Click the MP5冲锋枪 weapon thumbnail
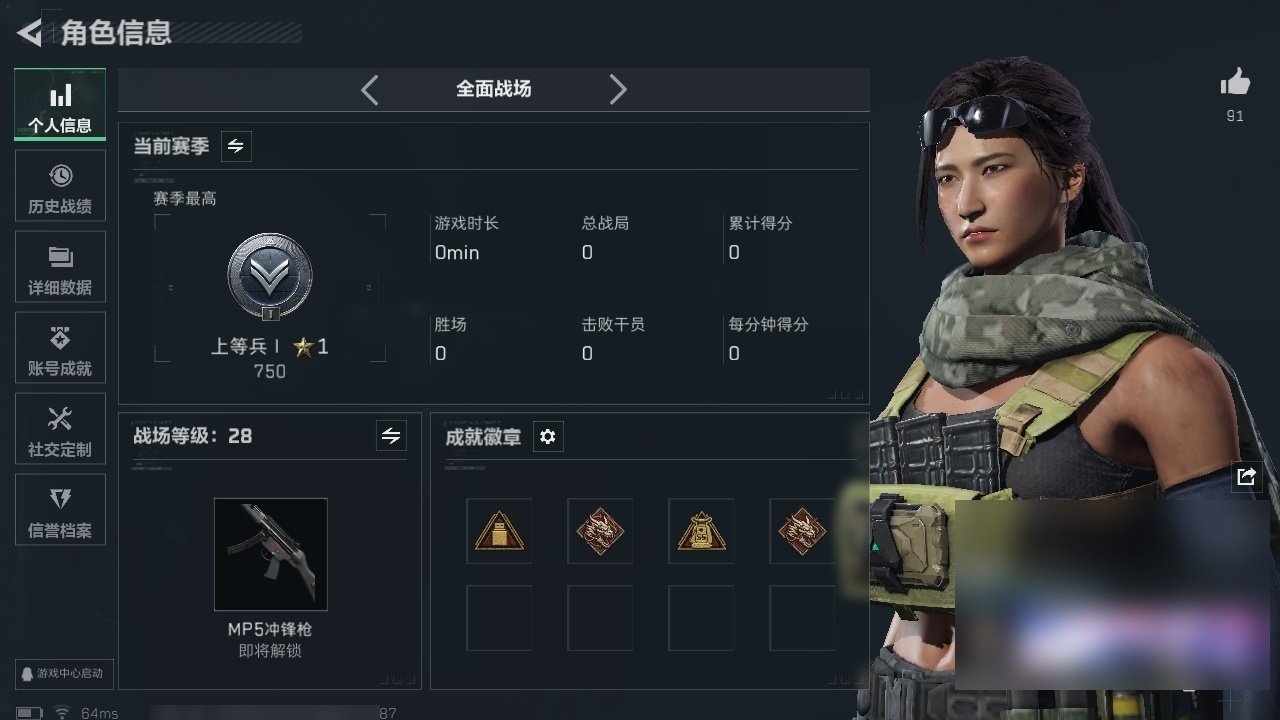This screenshot has width=1280, height=720. pyautogui.click(x=270, y=554)
